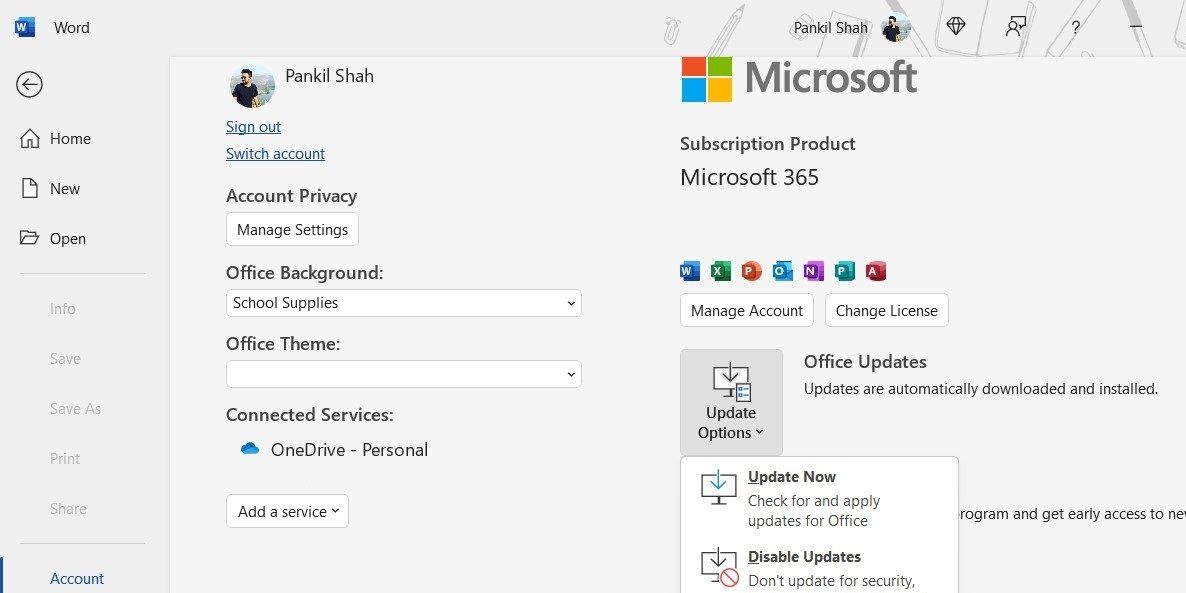Click the feedback person icon
1186x593 pixels.
pos(1016,27)
